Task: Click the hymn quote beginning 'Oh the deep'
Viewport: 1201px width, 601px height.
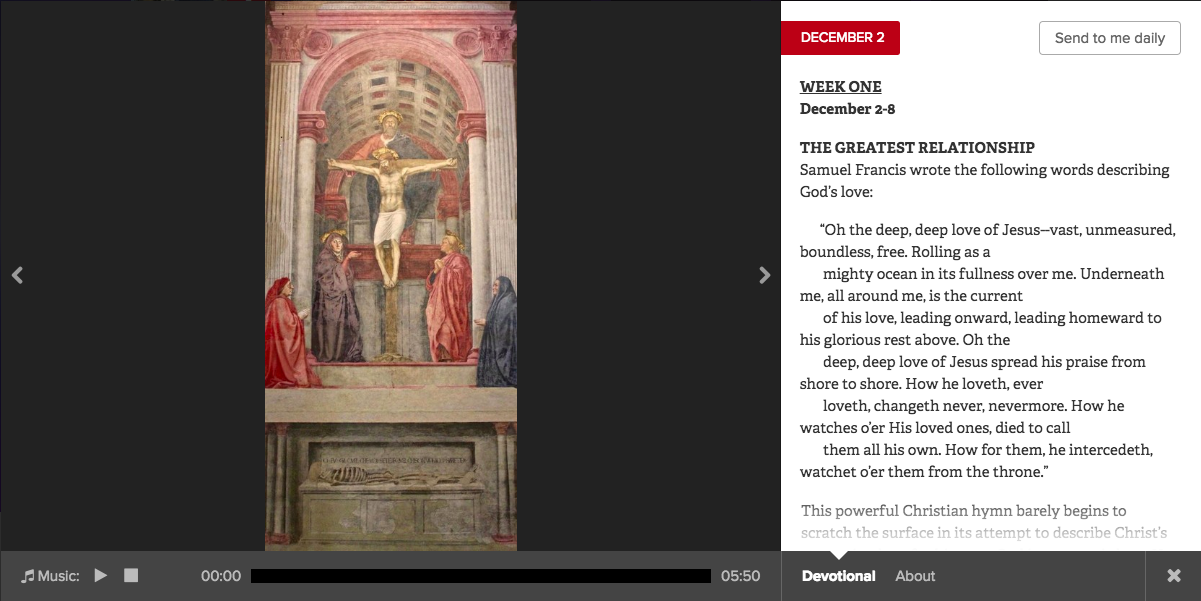Action: coord(988,350)
